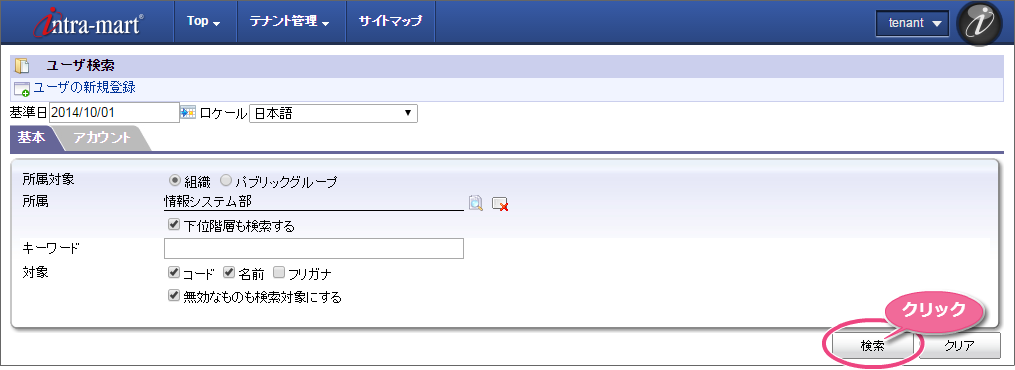The height and width of the screenshot is (370, 1015).
Task: Click the round intra-mart i logo icon
Action: pos(979,23)
